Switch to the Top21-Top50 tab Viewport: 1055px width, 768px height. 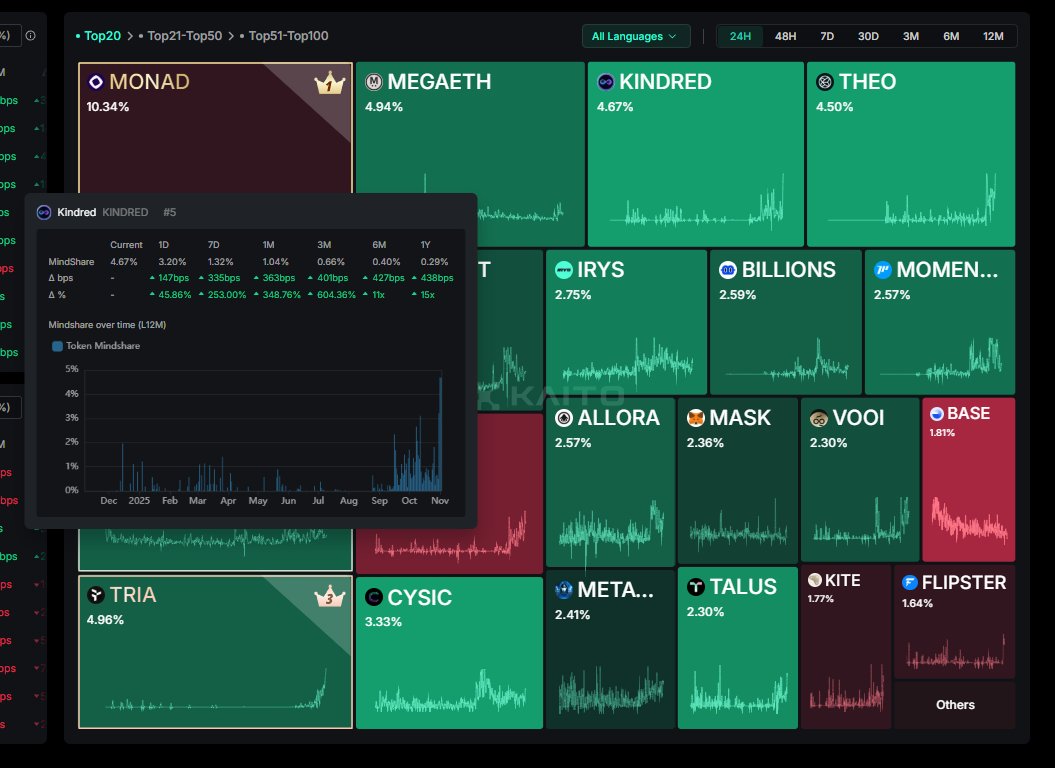tap(184, 36)
